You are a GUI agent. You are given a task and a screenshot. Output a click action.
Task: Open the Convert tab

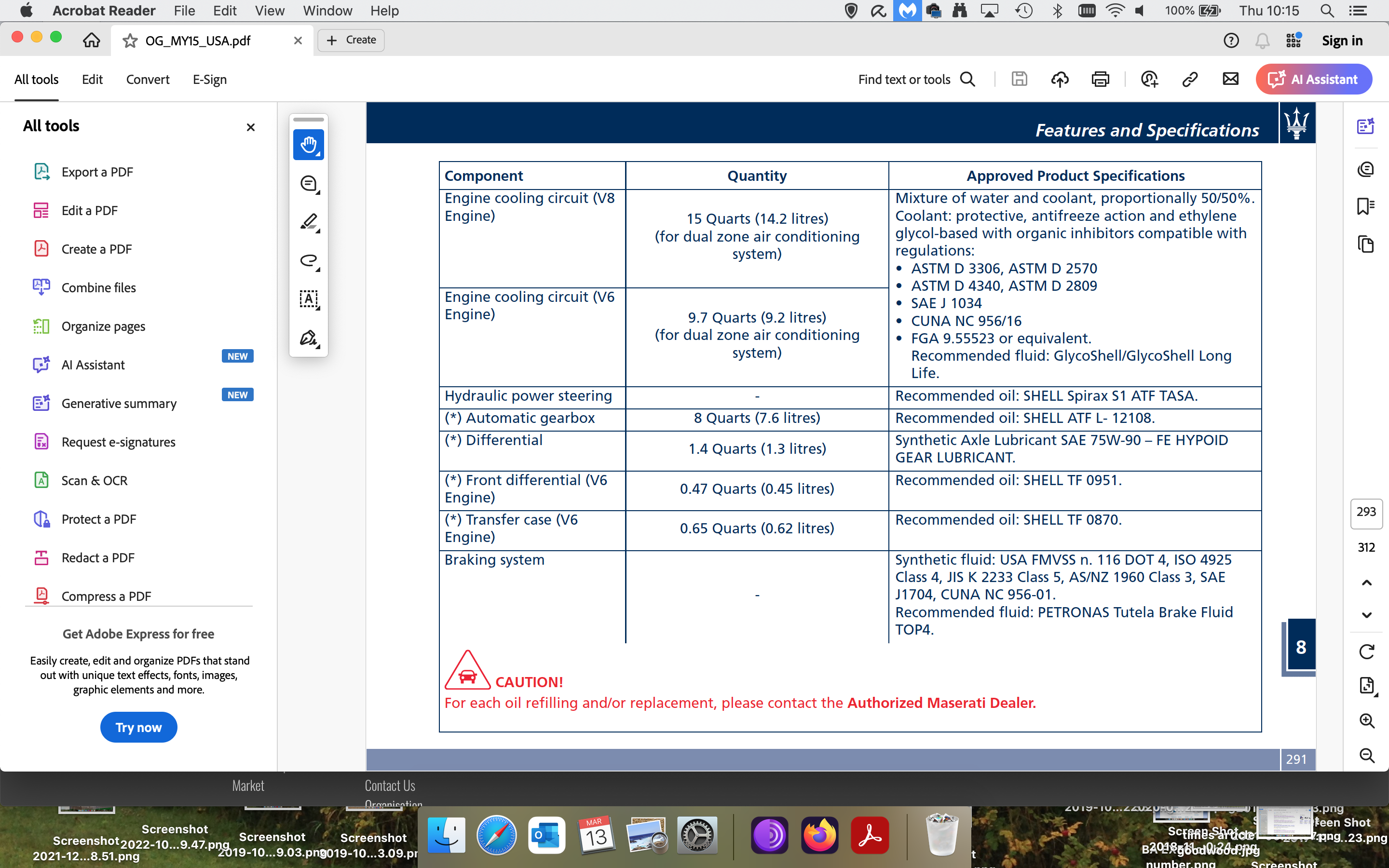coord(148,79)
